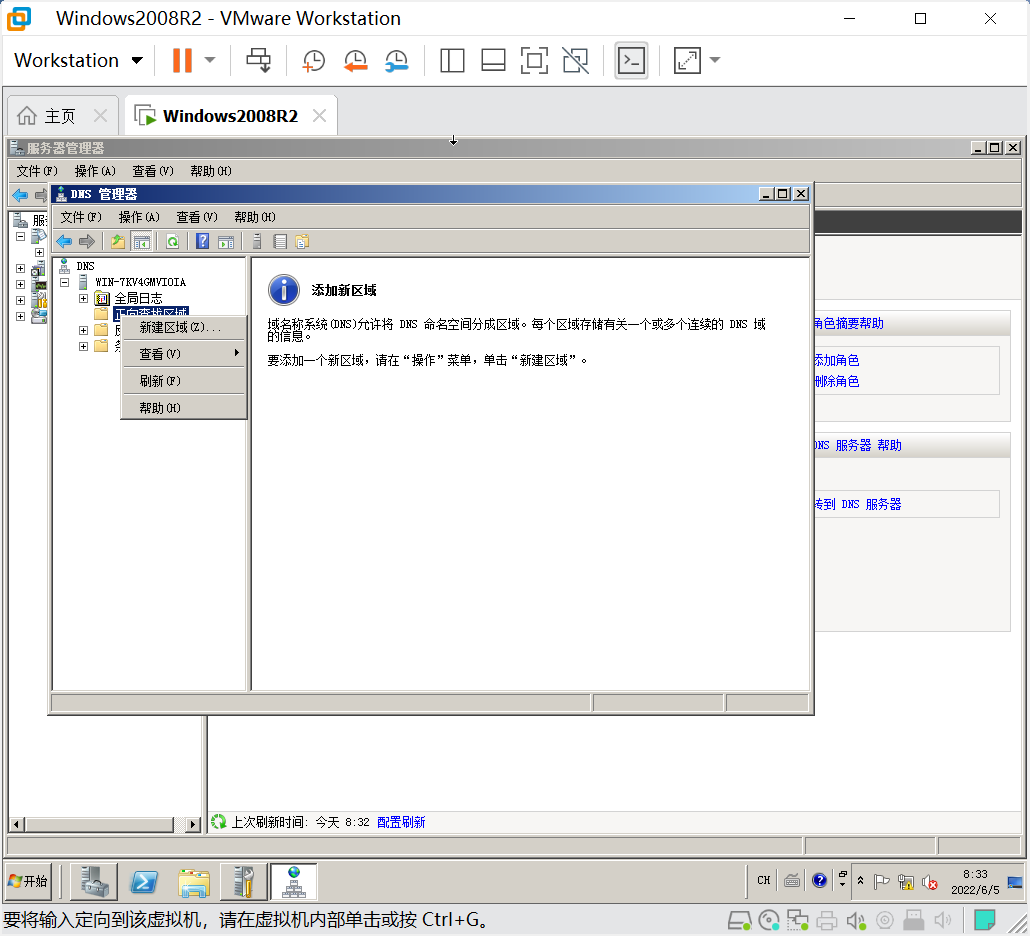
Task: Click the 角色摘要帮助 link
Action: [849, 323]
